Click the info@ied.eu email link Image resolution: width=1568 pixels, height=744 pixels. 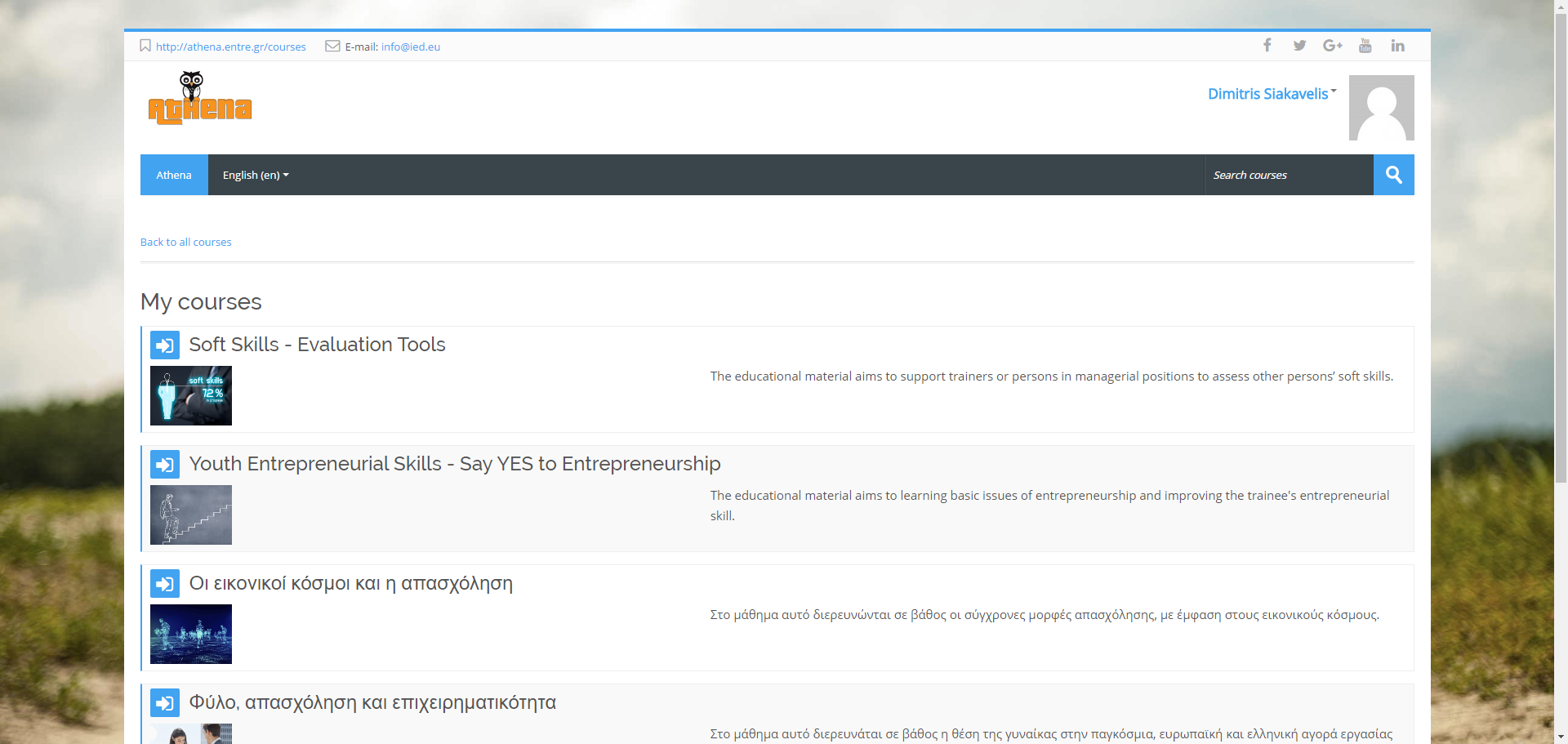pyautogui.click(x=410, y=47)
